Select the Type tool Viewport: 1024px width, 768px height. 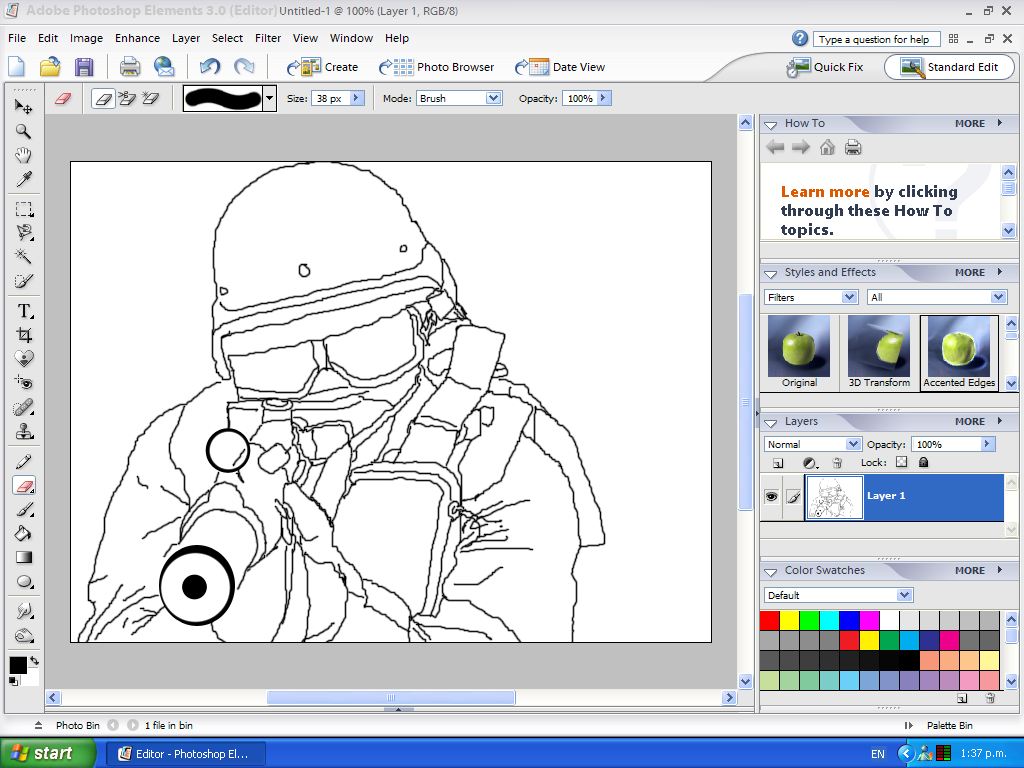(24, 311)
